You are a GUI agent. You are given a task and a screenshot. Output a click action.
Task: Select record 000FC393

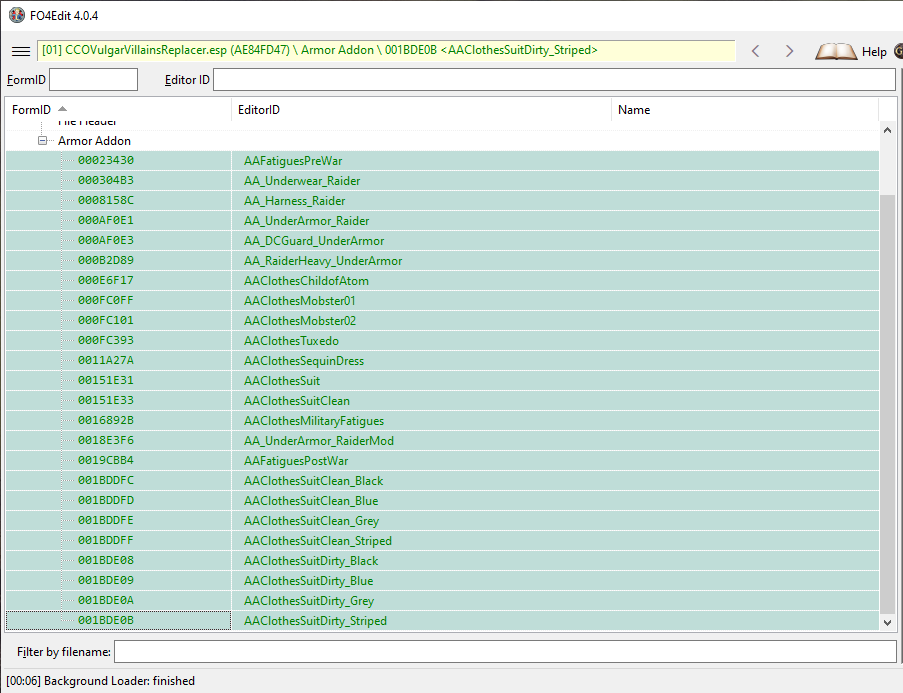[105, 340]
